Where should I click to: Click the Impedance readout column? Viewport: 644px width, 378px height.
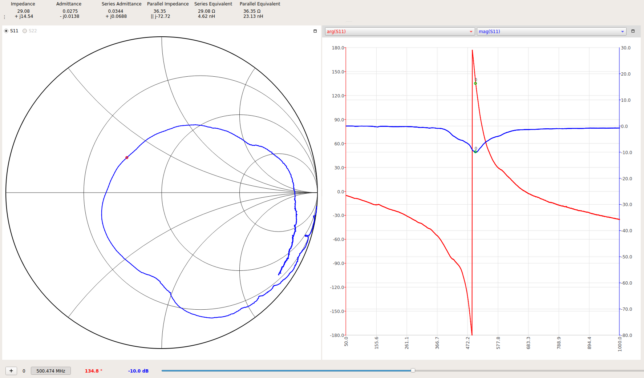[23, 10]
